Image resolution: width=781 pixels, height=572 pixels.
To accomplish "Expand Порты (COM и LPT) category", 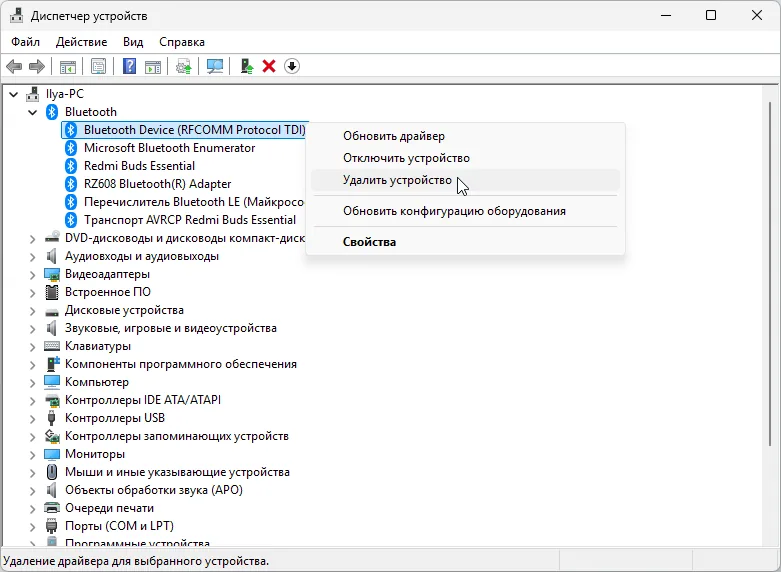I will 32,526.
